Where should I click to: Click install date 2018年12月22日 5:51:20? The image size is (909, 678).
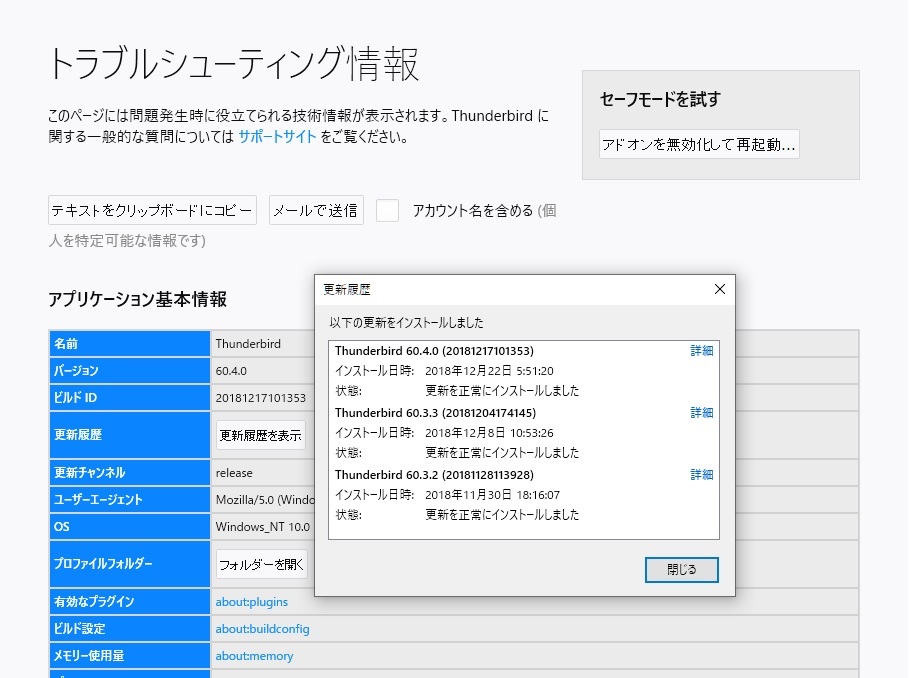(x=489, y=371)
